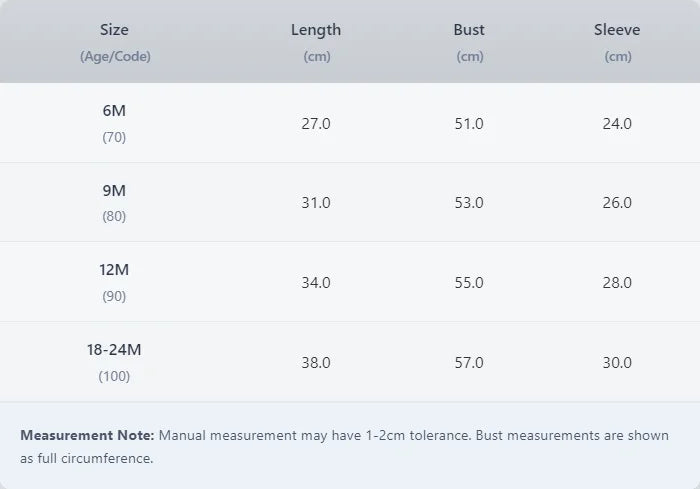Click the 26.0 sleeve value
The height and width of the screenshot is (489, 700).
tap(617, 203)
